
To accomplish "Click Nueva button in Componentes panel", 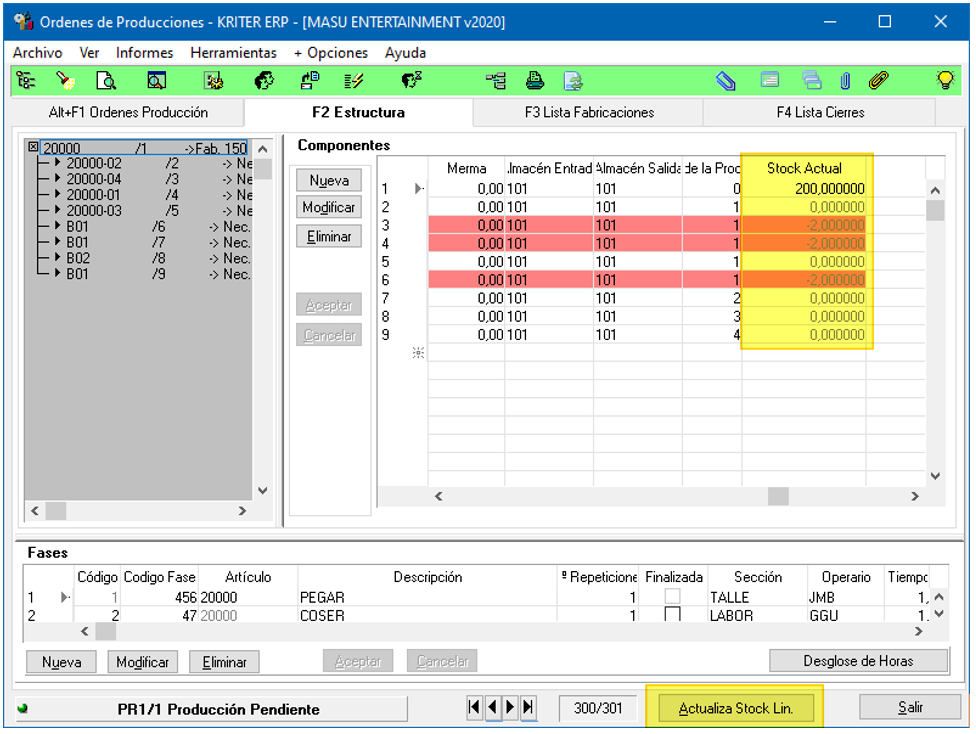I will [329, 181].
